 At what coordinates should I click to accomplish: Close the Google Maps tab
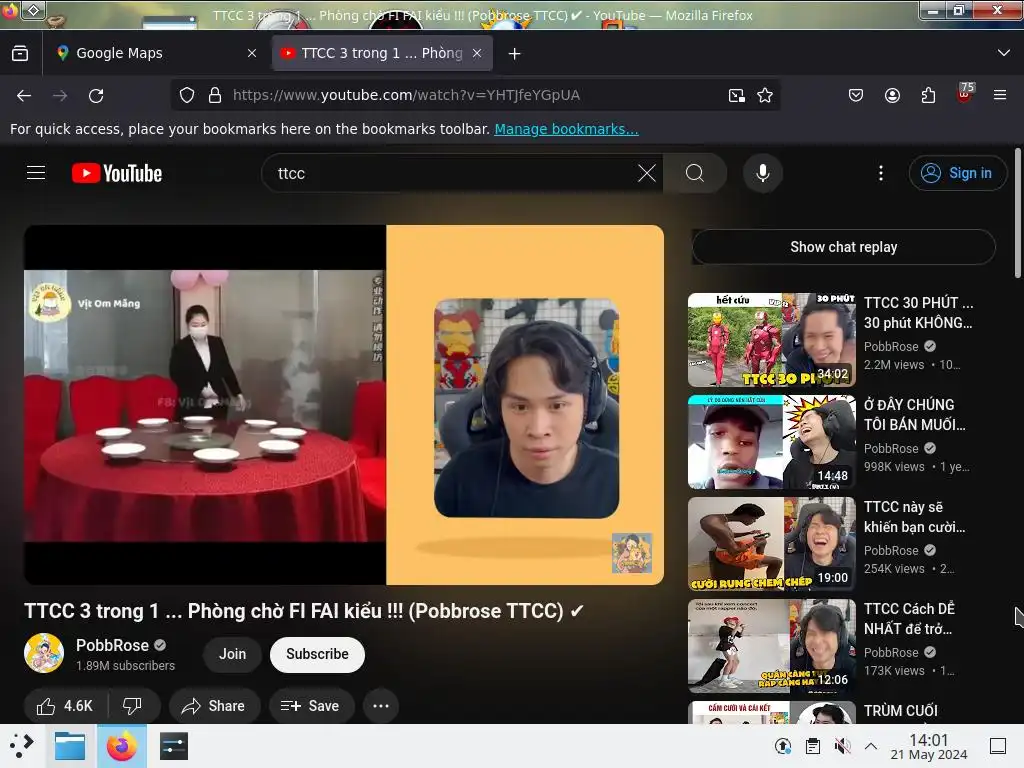coord(252,54)
